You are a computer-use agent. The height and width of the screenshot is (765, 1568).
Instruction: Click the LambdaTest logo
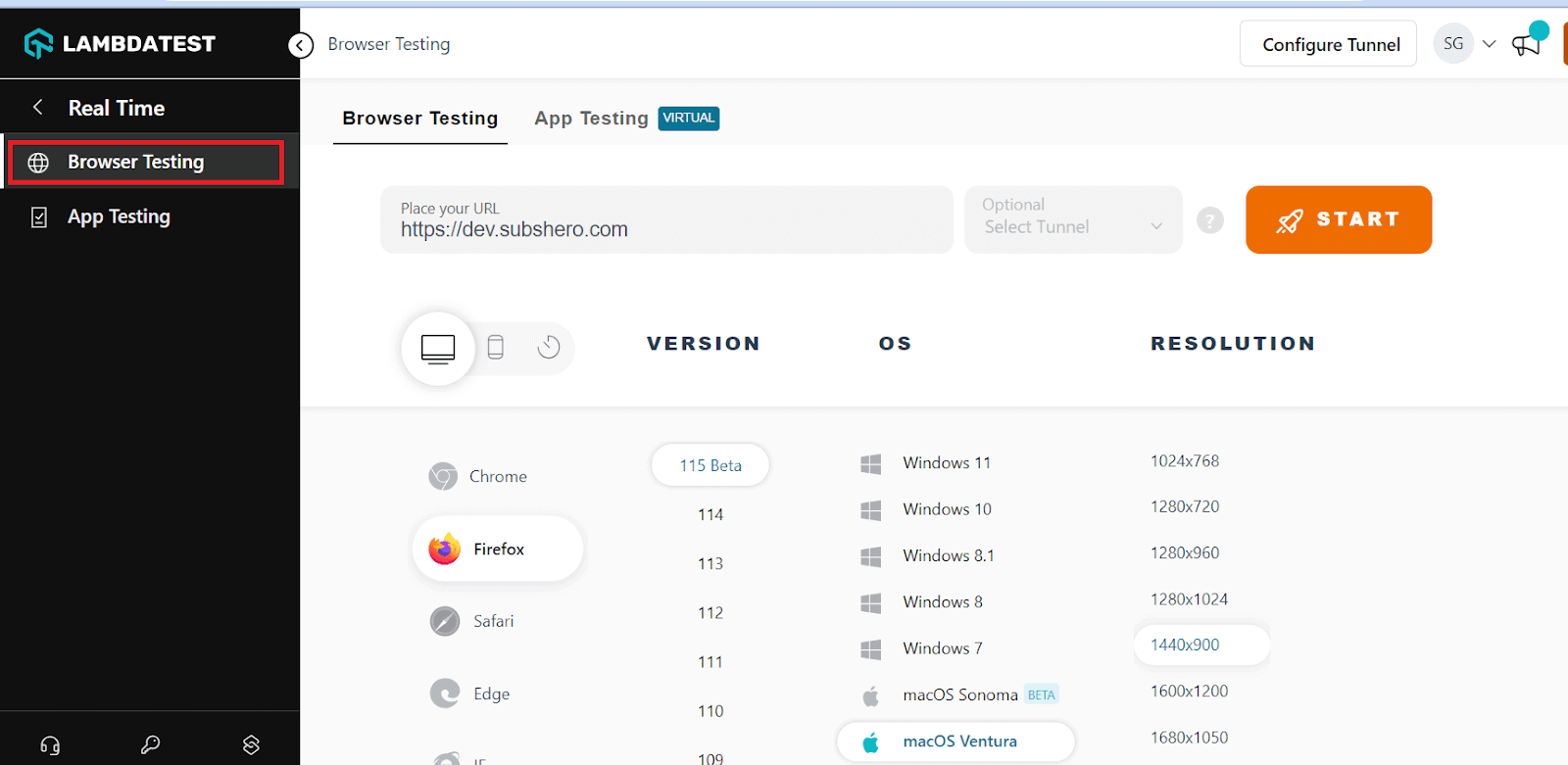(x=120, y=43)
